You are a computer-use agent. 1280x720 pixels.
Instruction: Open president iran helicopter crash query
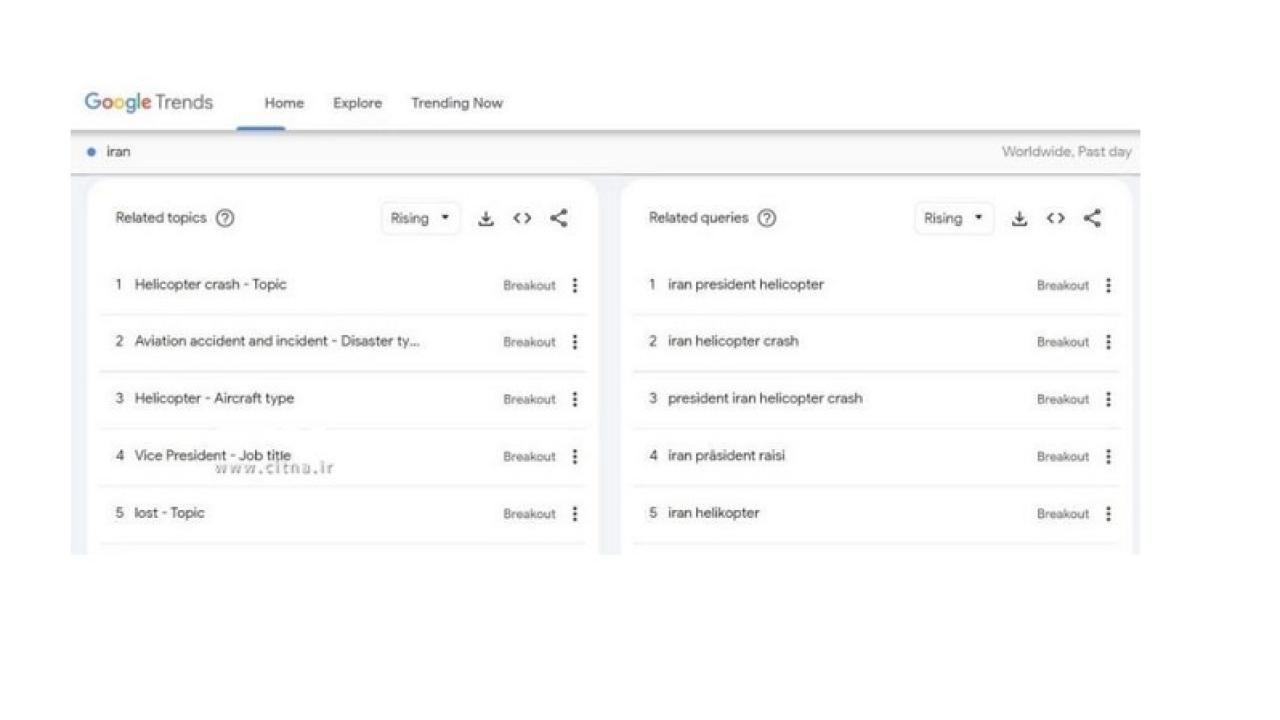(x=765, y=398)
